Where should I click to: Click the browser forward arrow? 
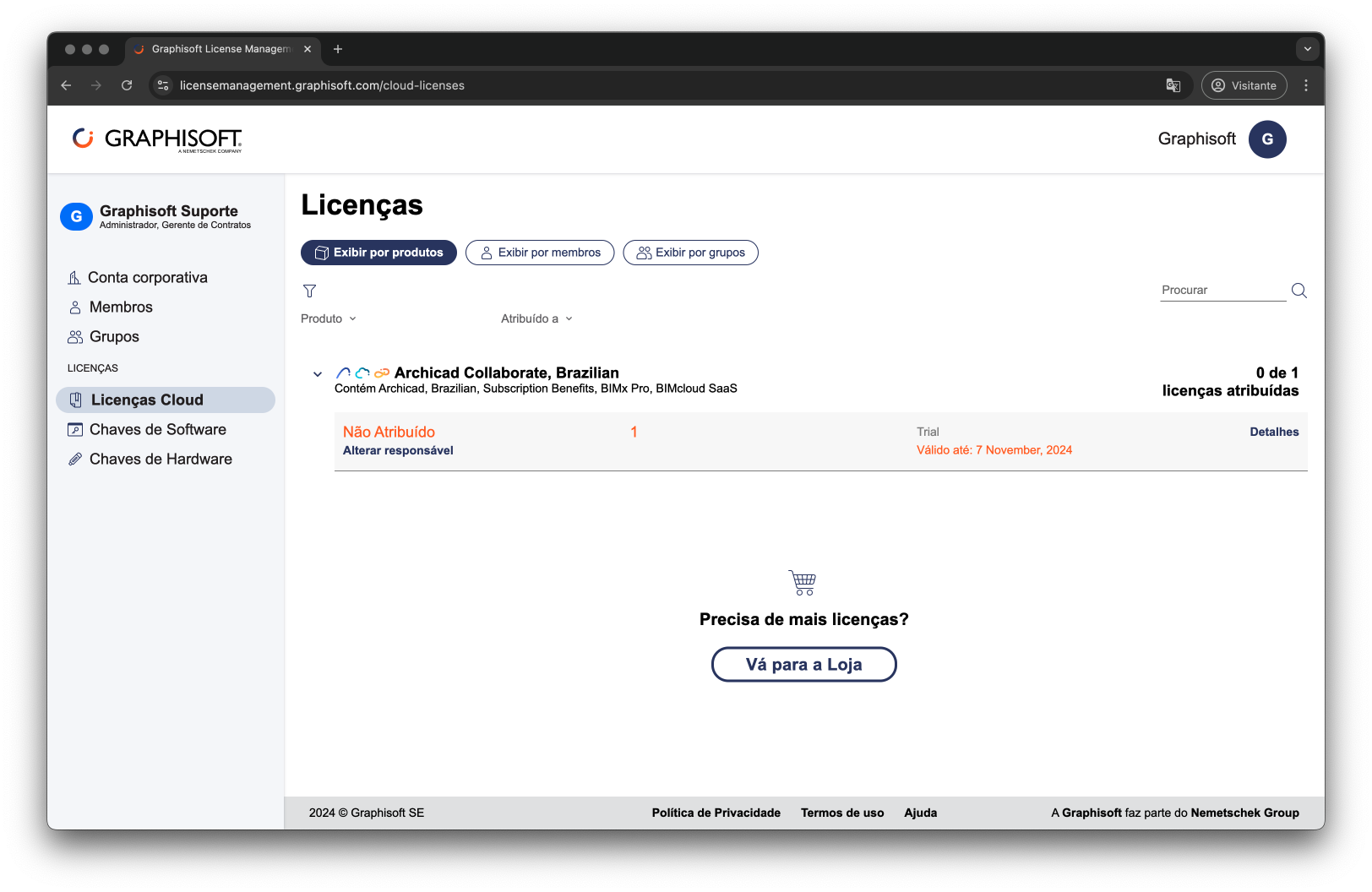click(96, 85)
